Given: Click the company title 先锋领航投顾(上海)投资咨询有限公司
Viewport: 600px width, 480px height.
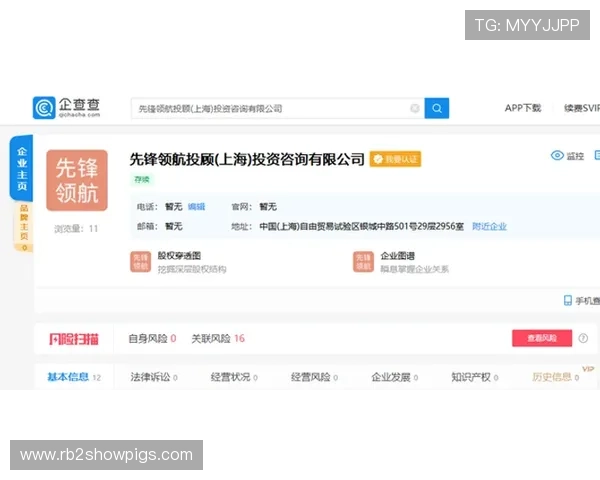Looking at the screenshot, I should (247, 159).
